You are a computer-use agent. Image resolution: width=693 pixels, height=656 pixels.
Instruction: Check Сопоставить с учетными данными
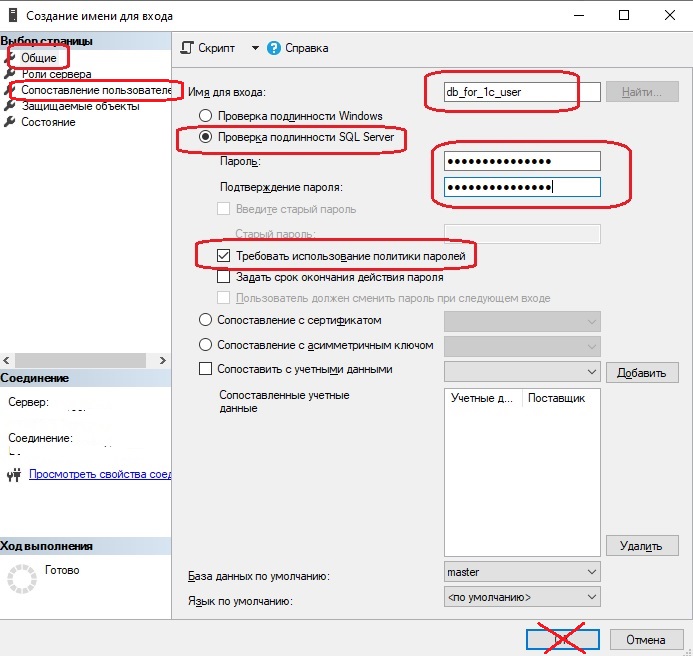205,369
